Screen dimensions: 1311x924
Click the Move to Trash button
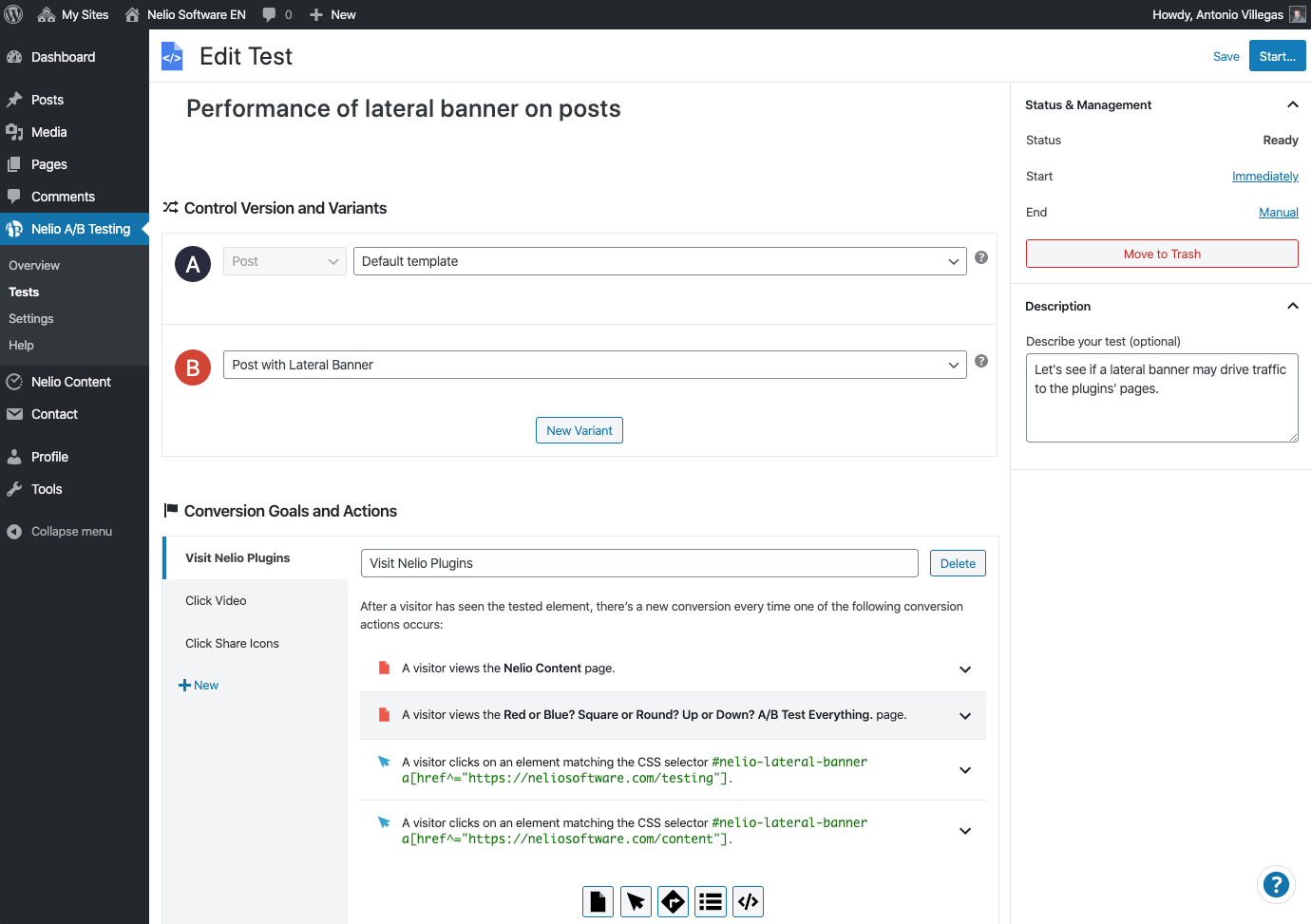coord(1162,254)
